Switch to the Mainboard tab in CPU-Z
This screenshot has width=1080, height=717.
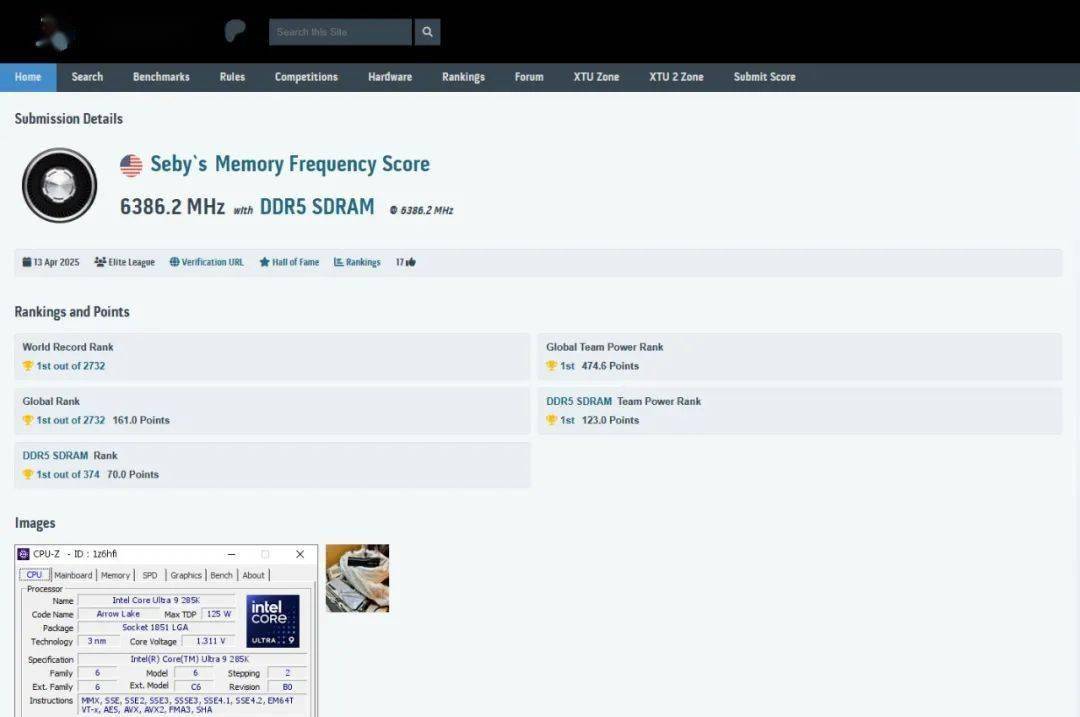coord(73,575)
